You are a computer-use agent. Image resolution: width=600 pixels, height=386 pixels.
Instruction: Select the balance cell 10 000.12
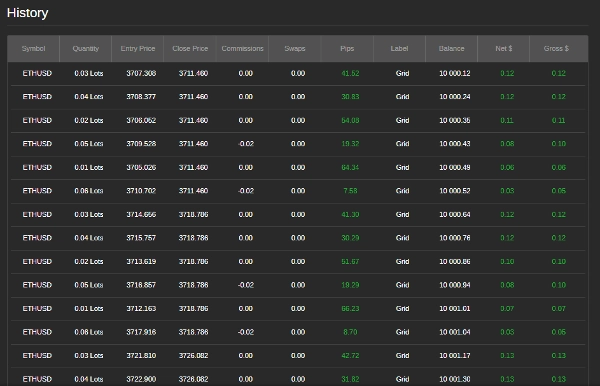(x=455, y=73)
